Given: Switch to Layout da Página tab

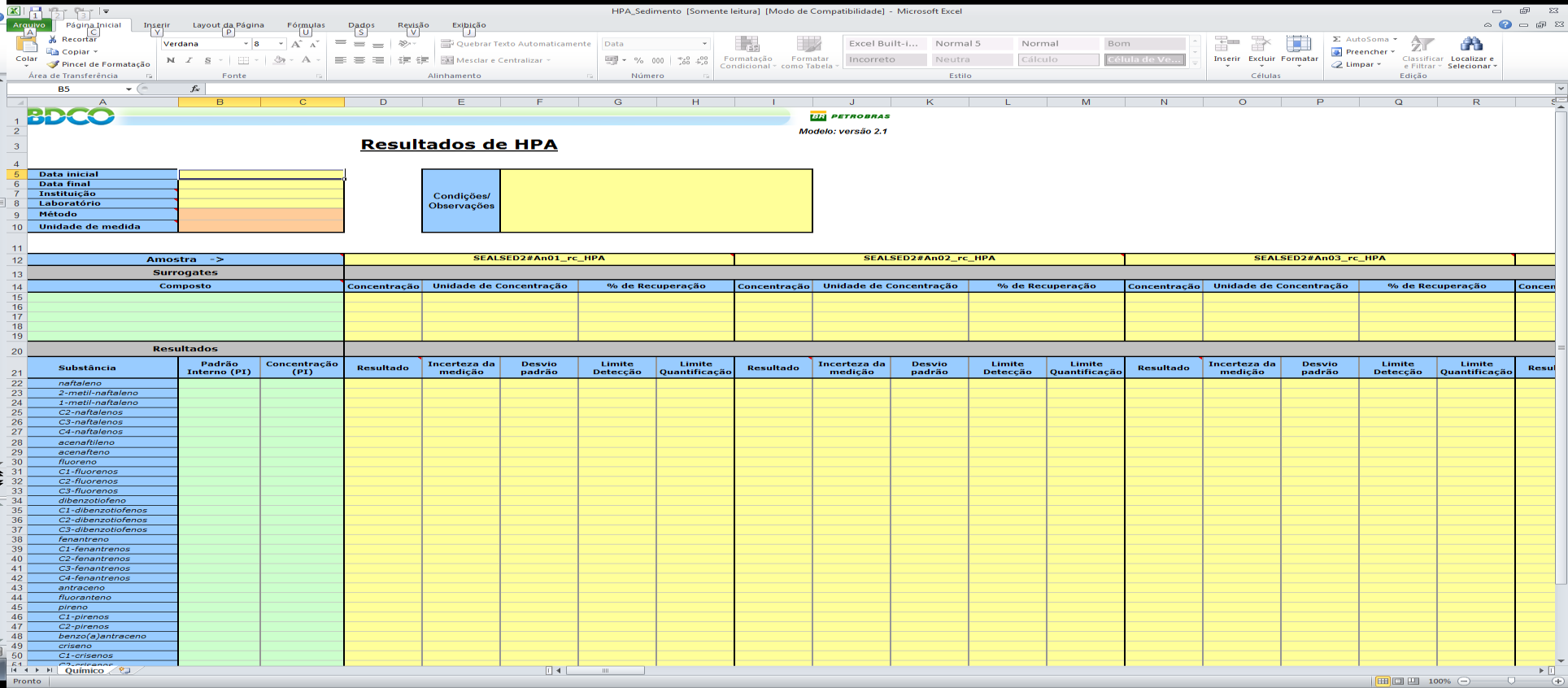Looking at the screenshot, I should pos(229,25).
